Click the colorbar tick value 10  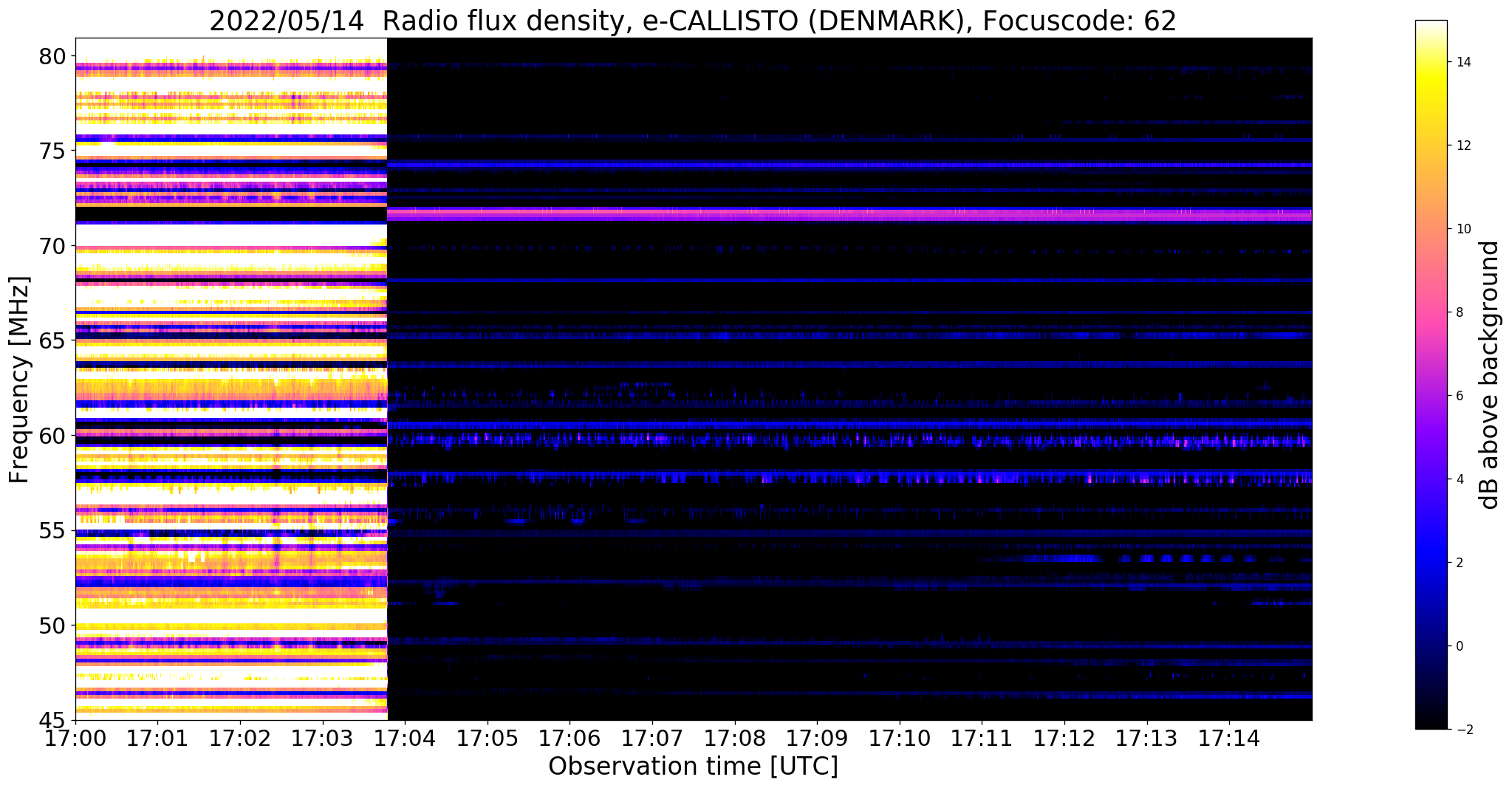click(1463, 229)
